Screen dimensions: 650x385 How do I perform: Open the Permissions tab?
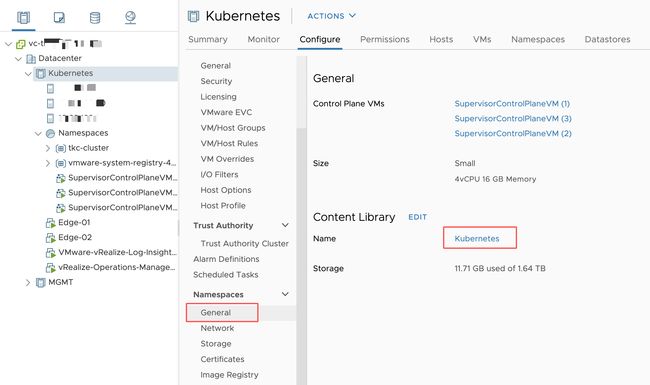click(385, 39)
